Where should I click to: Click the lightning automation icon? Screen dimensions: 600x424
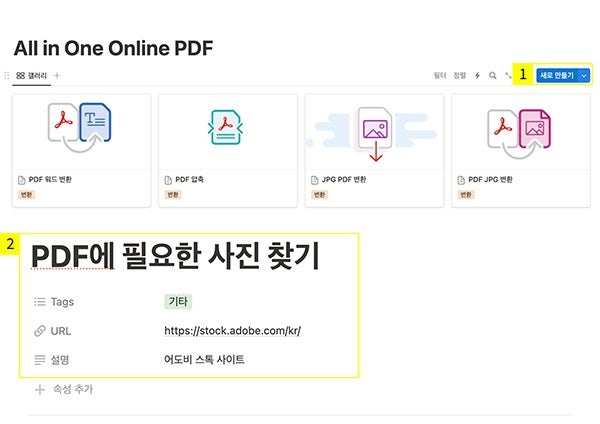tap(477, 75)
